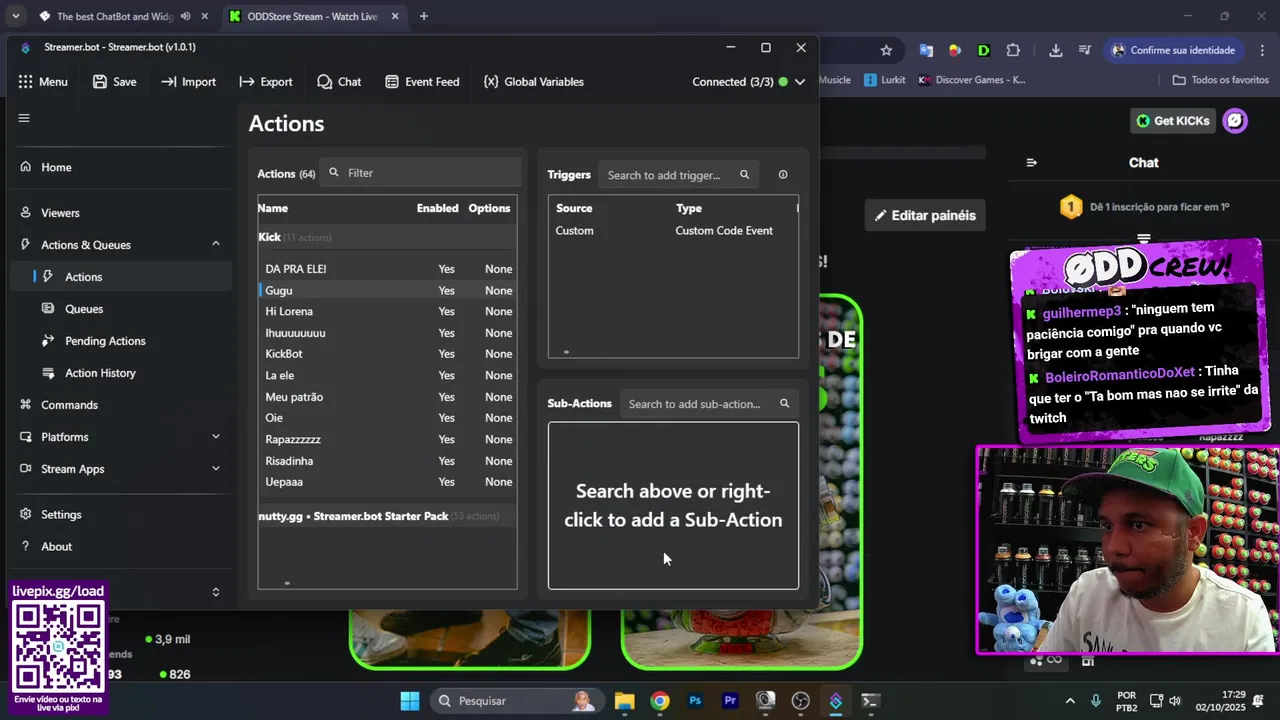Click Get KICKs button
The image size is (1280, 720).
[1173, 121]
